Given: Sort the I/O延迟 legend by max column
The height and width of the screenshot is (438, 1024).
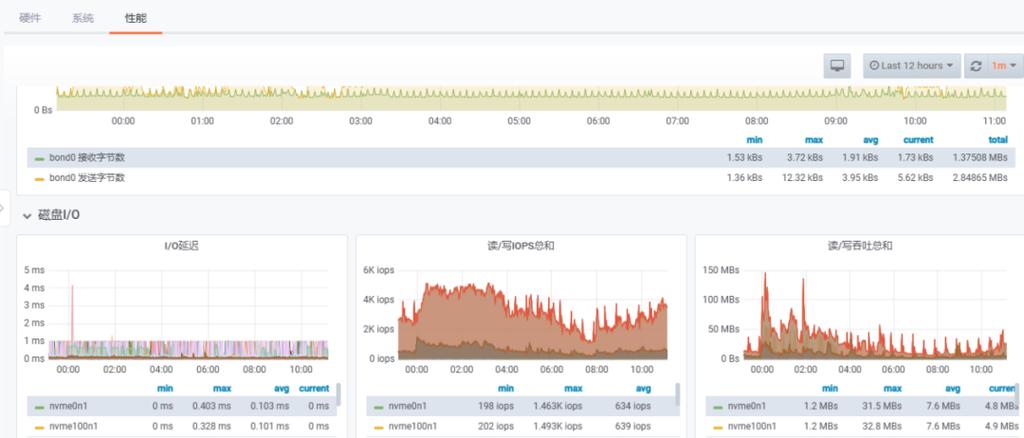Looking at the screenshot, I should point(221,388).
